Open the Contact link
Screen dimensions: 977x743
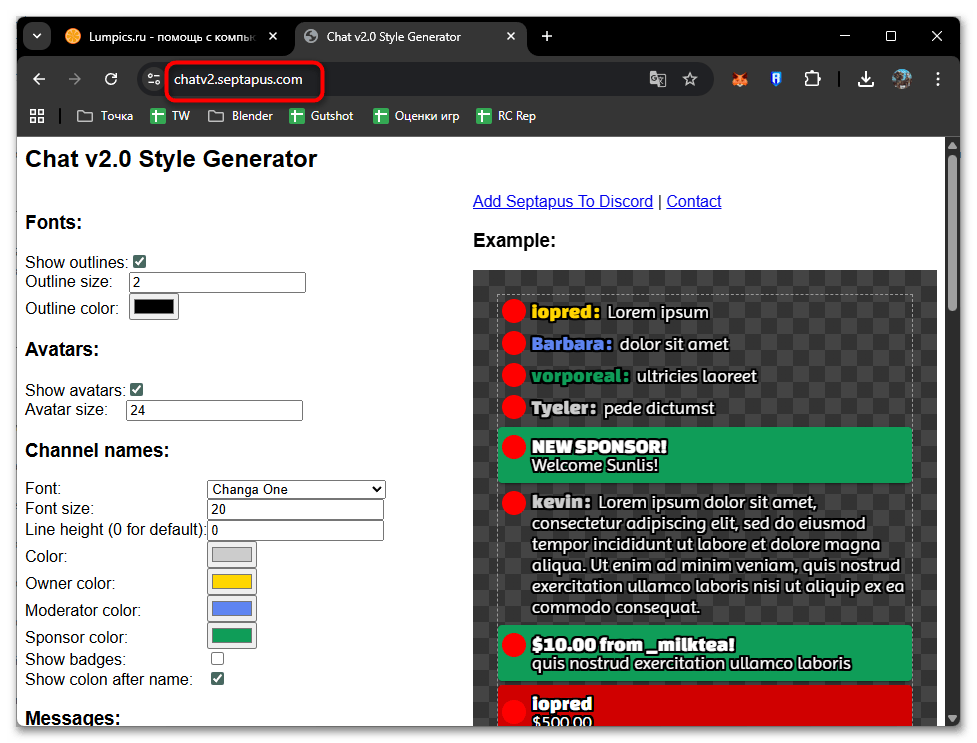(x=694, y=201)
